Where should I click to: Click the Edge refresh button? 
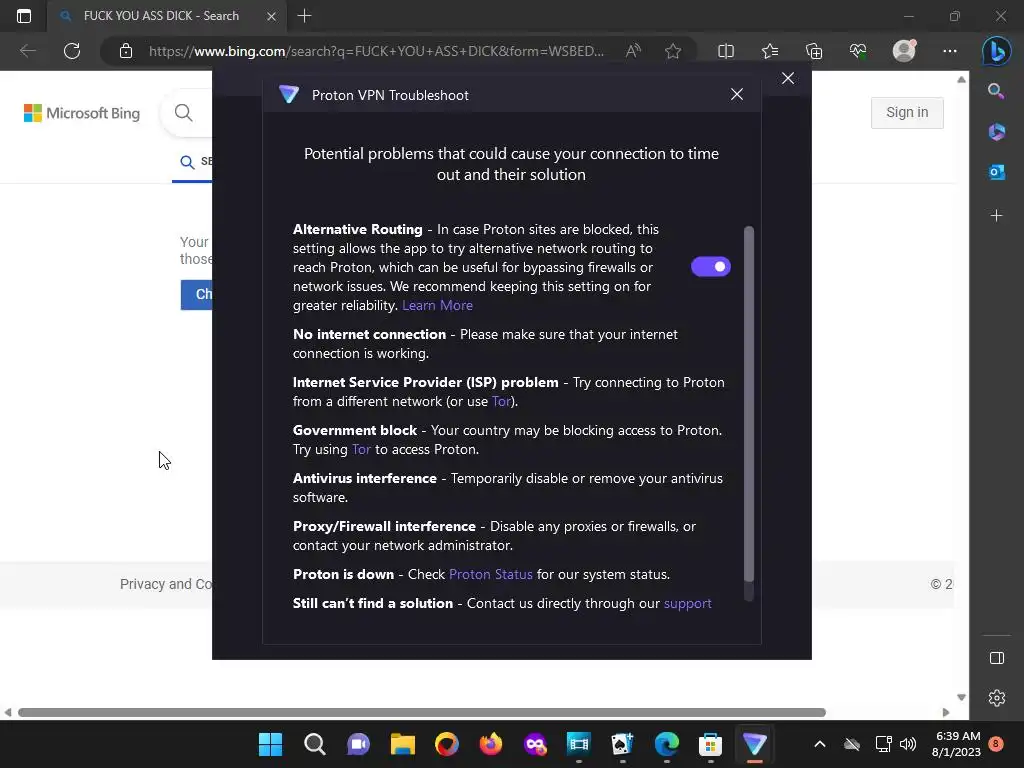(x=72, y=51)
